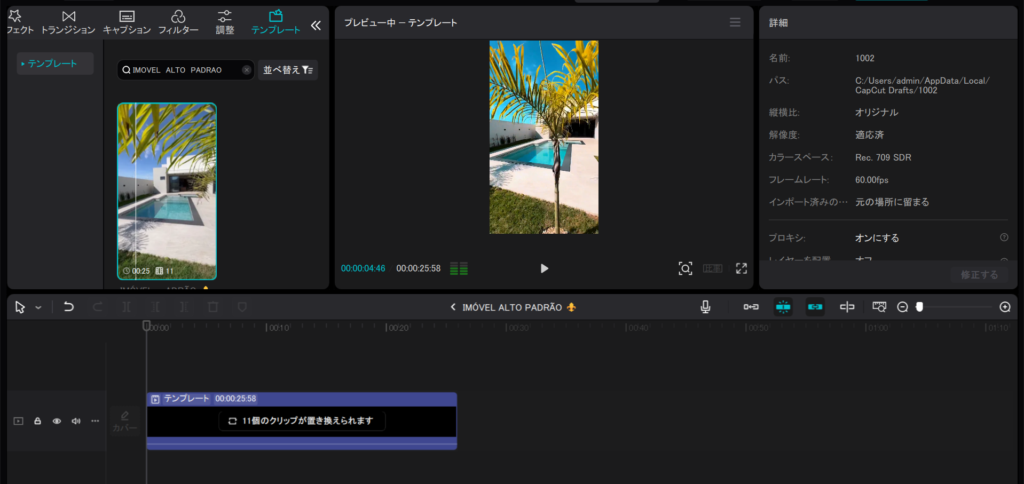Click the カバー cover button
1024x484 pixels.
pos(125,421)
